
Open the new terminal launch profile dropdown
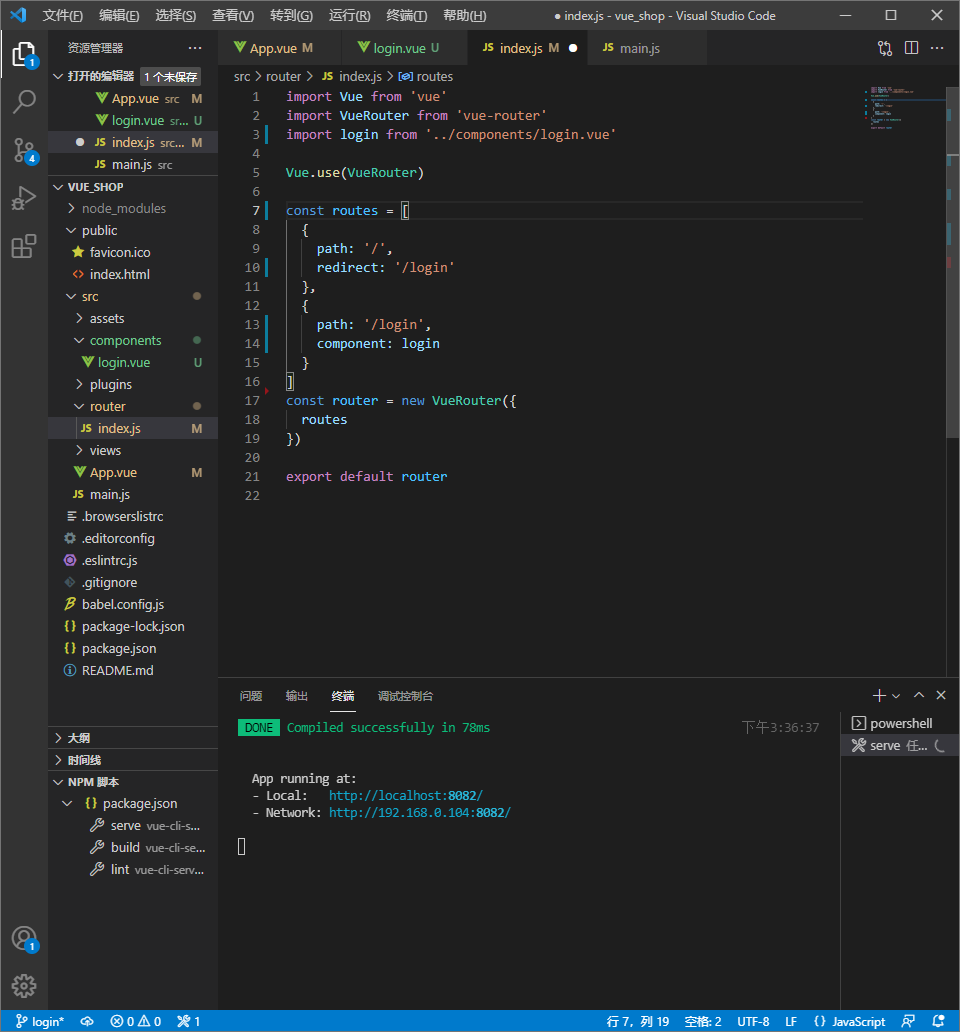pyautogui.click(x=896, y=696)
